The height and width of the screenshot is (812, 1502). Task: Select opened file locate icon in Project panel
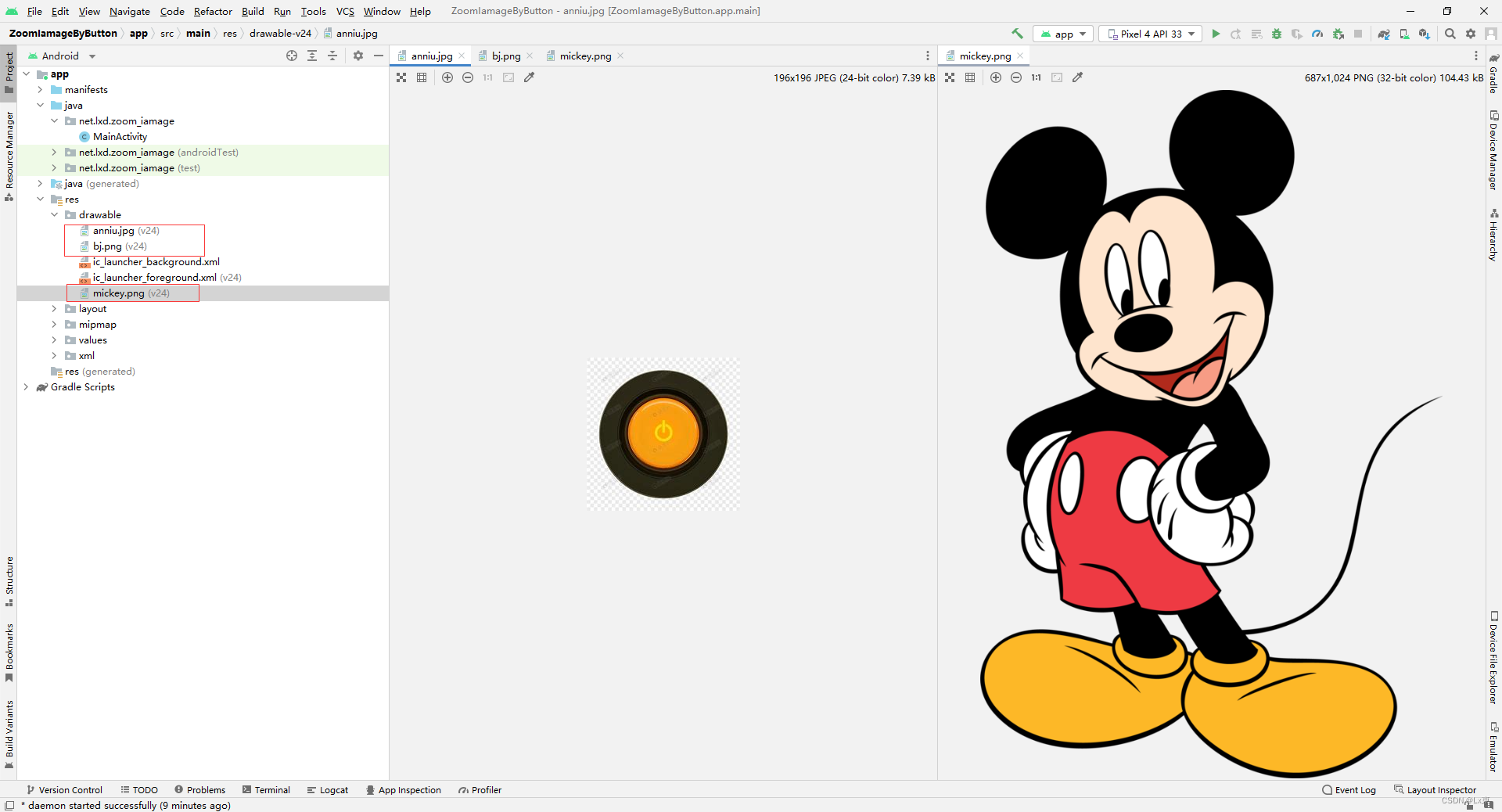[292, 56]
